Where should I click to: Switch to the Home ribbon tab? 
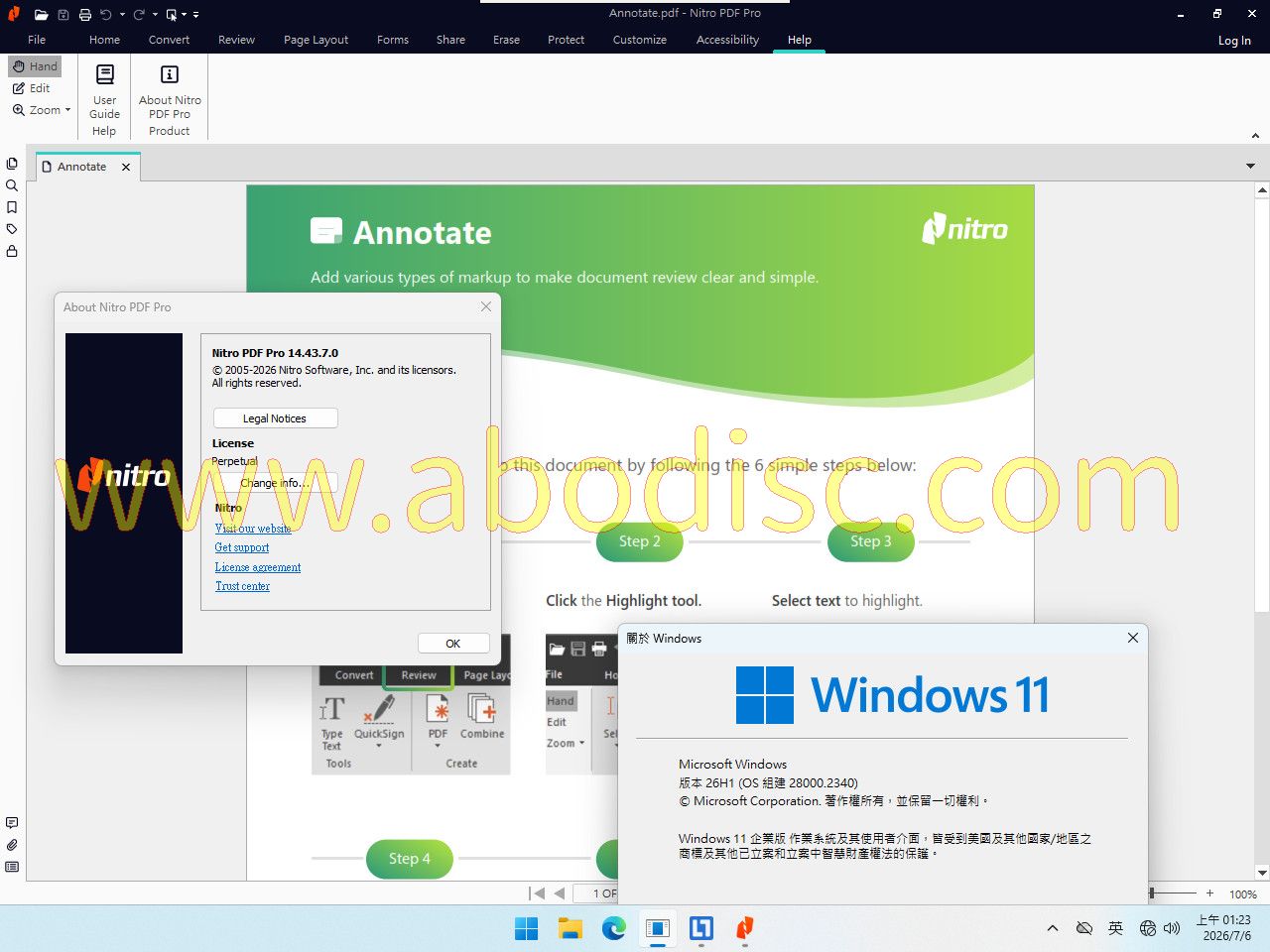coord(104,40)
